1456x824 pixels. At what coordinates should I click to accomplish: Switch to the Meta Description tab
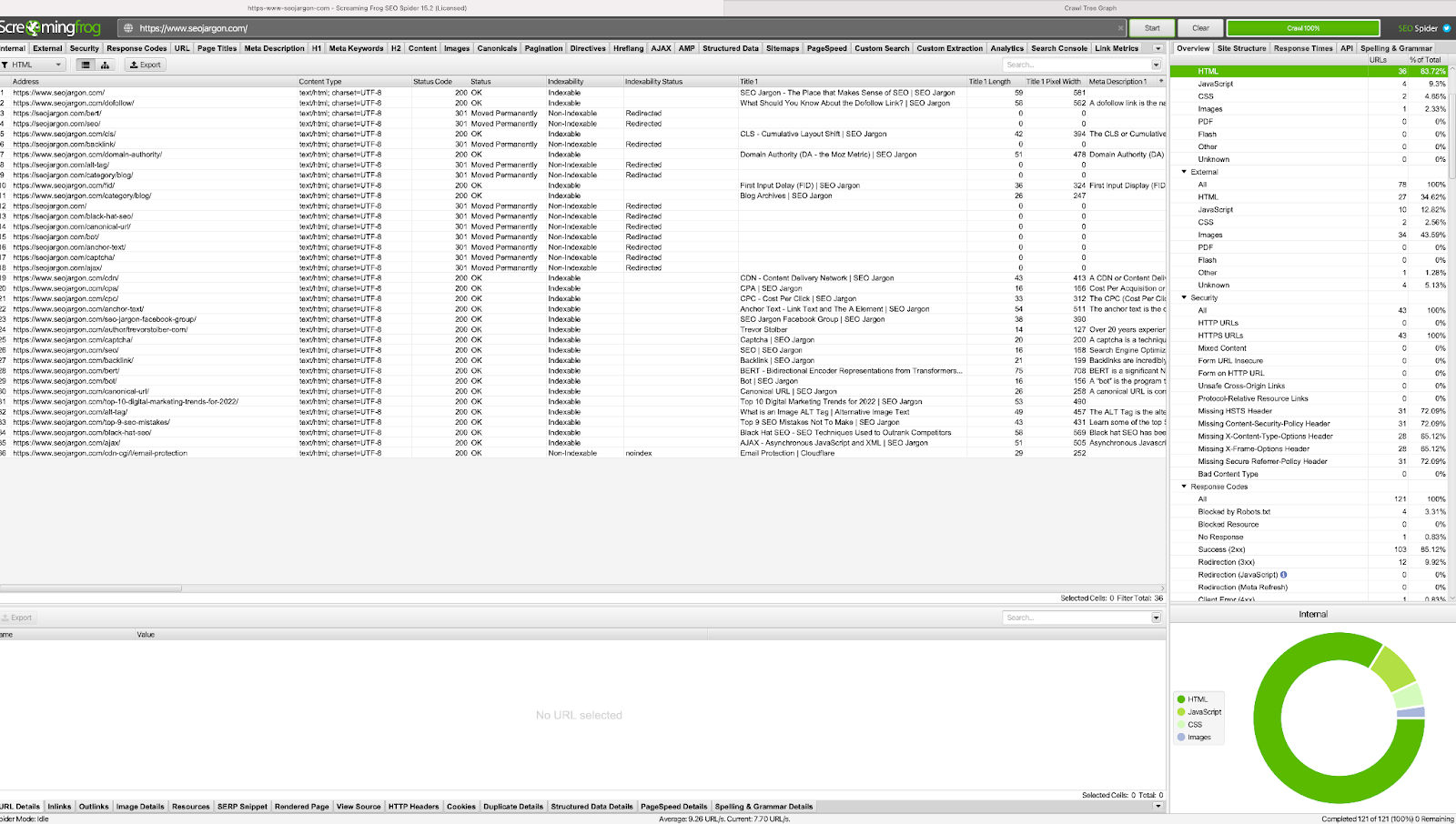[275, 48]
